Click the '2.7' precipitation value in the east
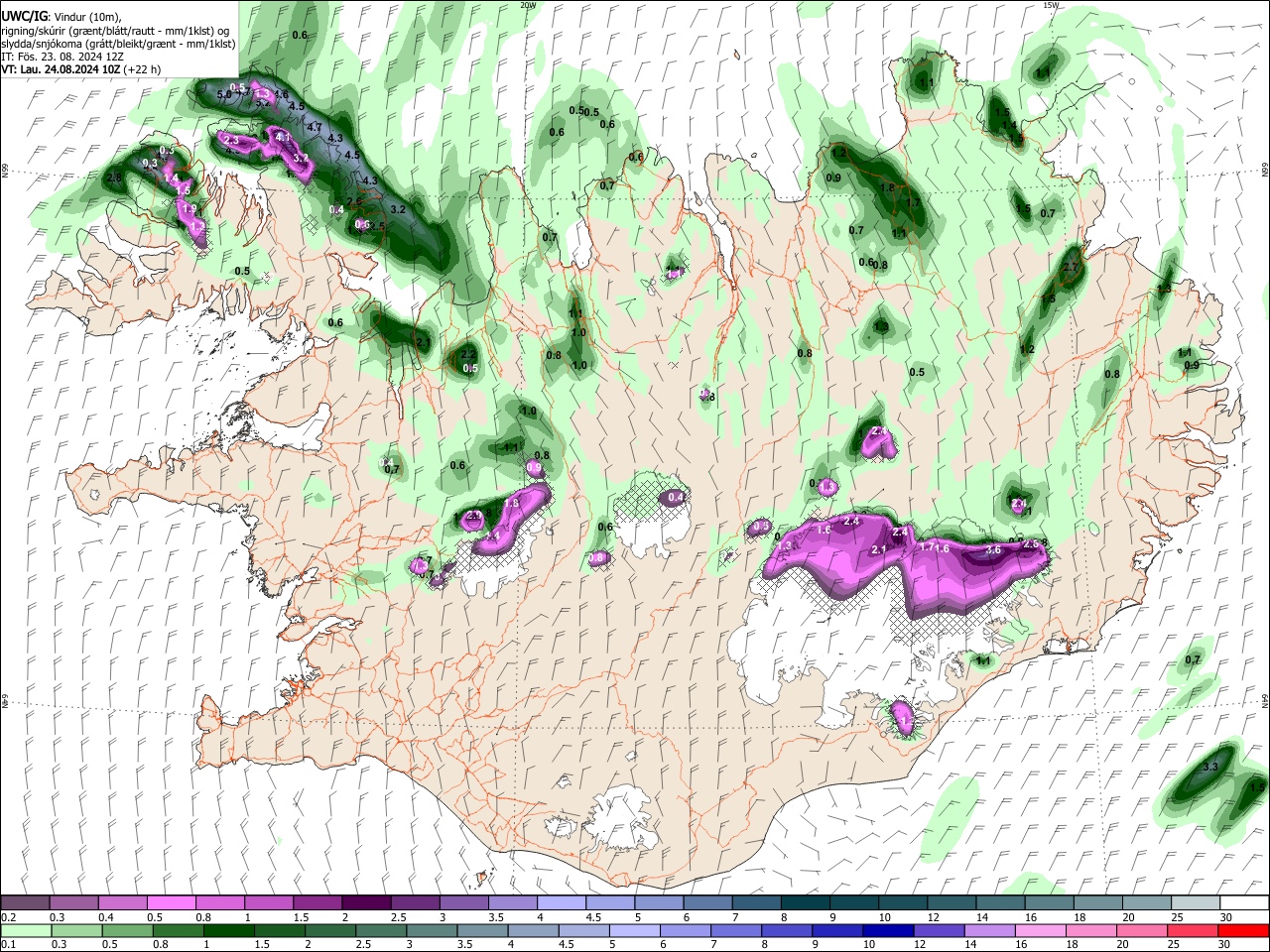1270x952 pixels. pyautogui.click(x=1070, y=268)
